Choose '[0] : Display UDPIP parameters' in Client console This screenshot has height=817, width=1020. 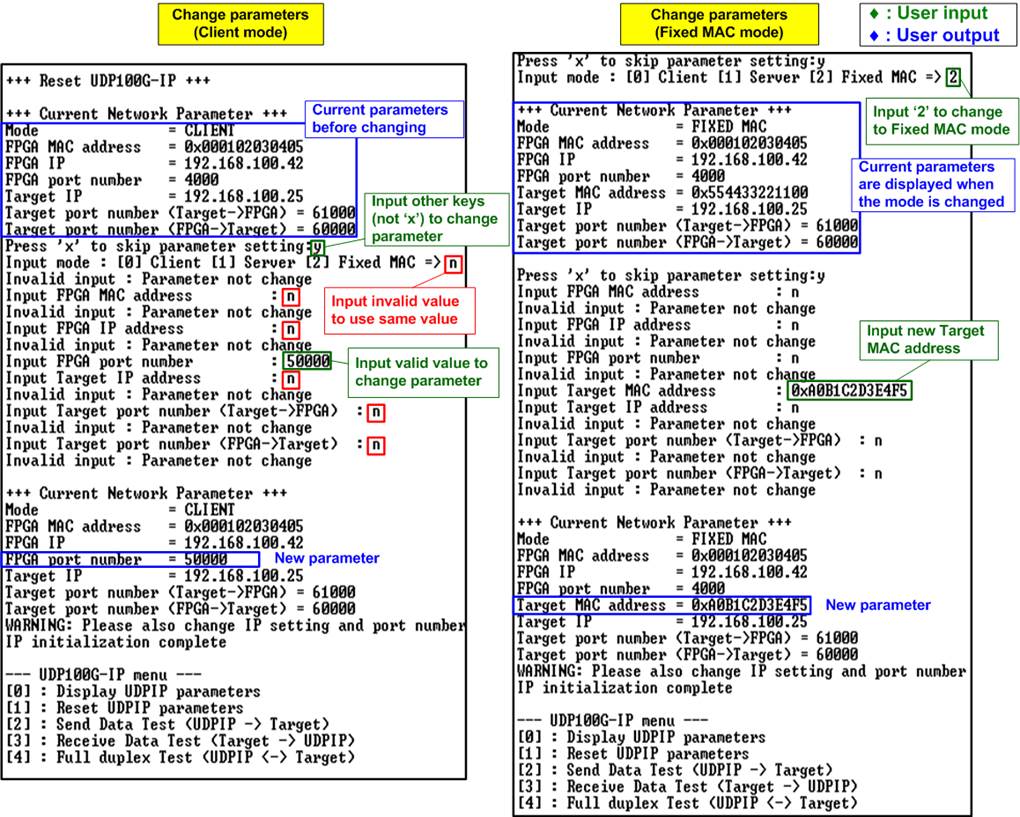tap(133, 691)
